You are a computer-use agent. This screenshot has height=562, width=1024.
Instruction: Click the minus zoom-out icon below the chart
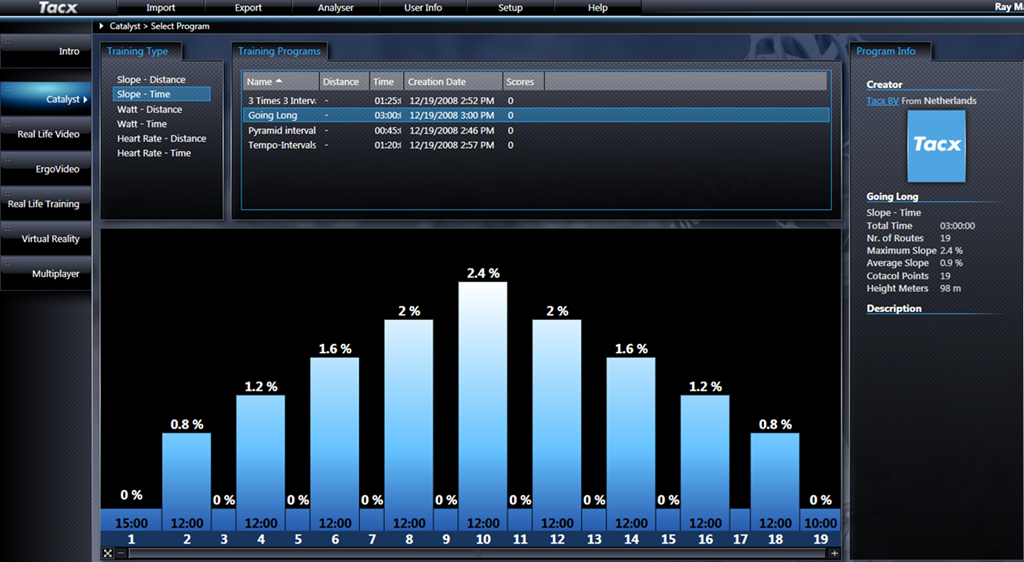tap(121, 554)
